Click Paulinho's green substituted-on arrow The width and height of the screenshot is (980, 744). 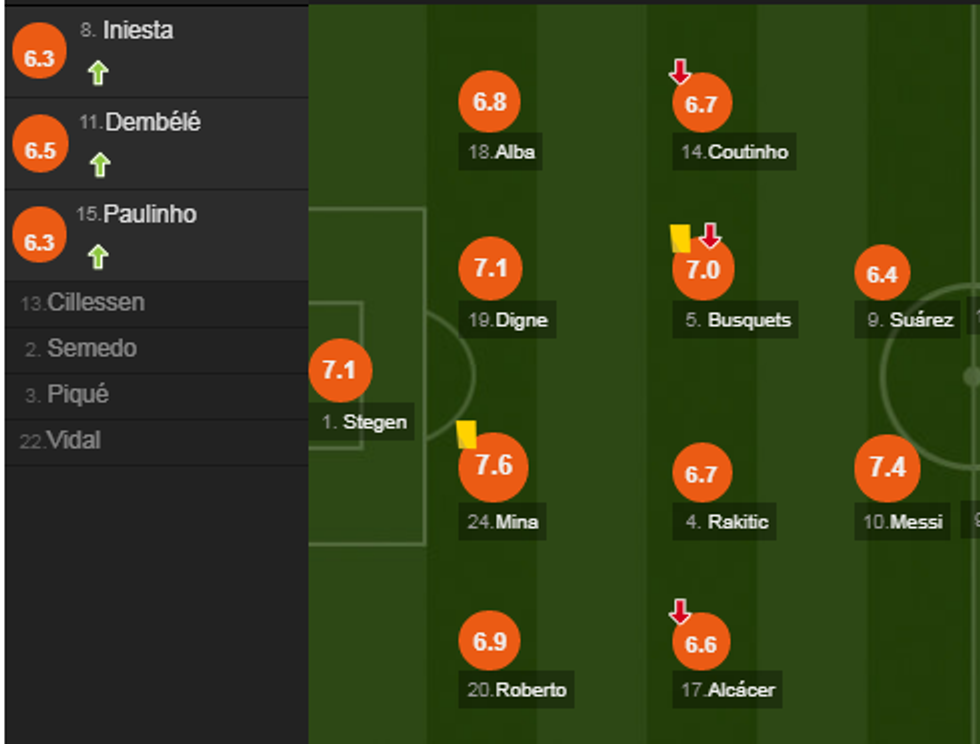pyautogui.click(x=97, y=257)
